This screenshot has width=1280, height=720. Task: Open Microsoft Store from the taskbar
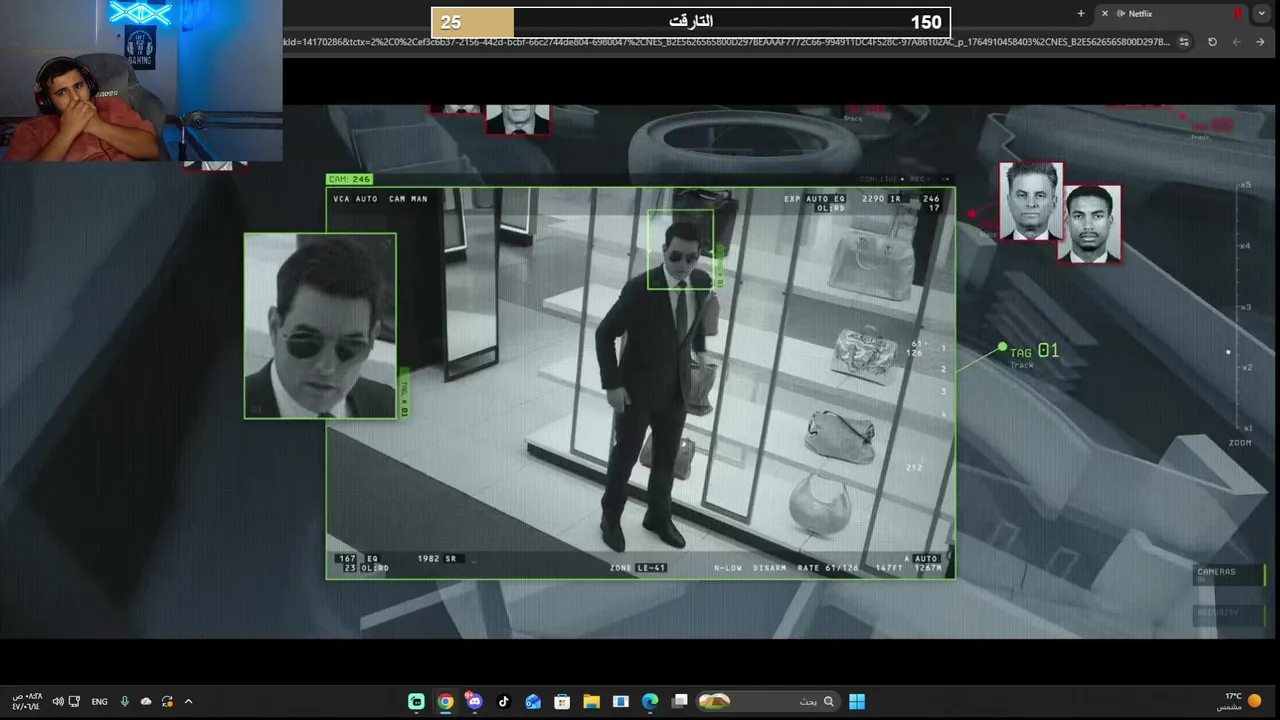coord(562,701)
